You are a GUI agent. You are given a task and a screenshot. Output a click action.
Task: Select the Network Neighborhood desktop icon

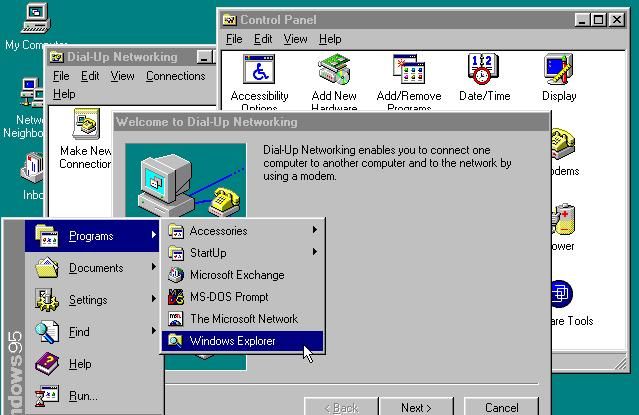32,93
